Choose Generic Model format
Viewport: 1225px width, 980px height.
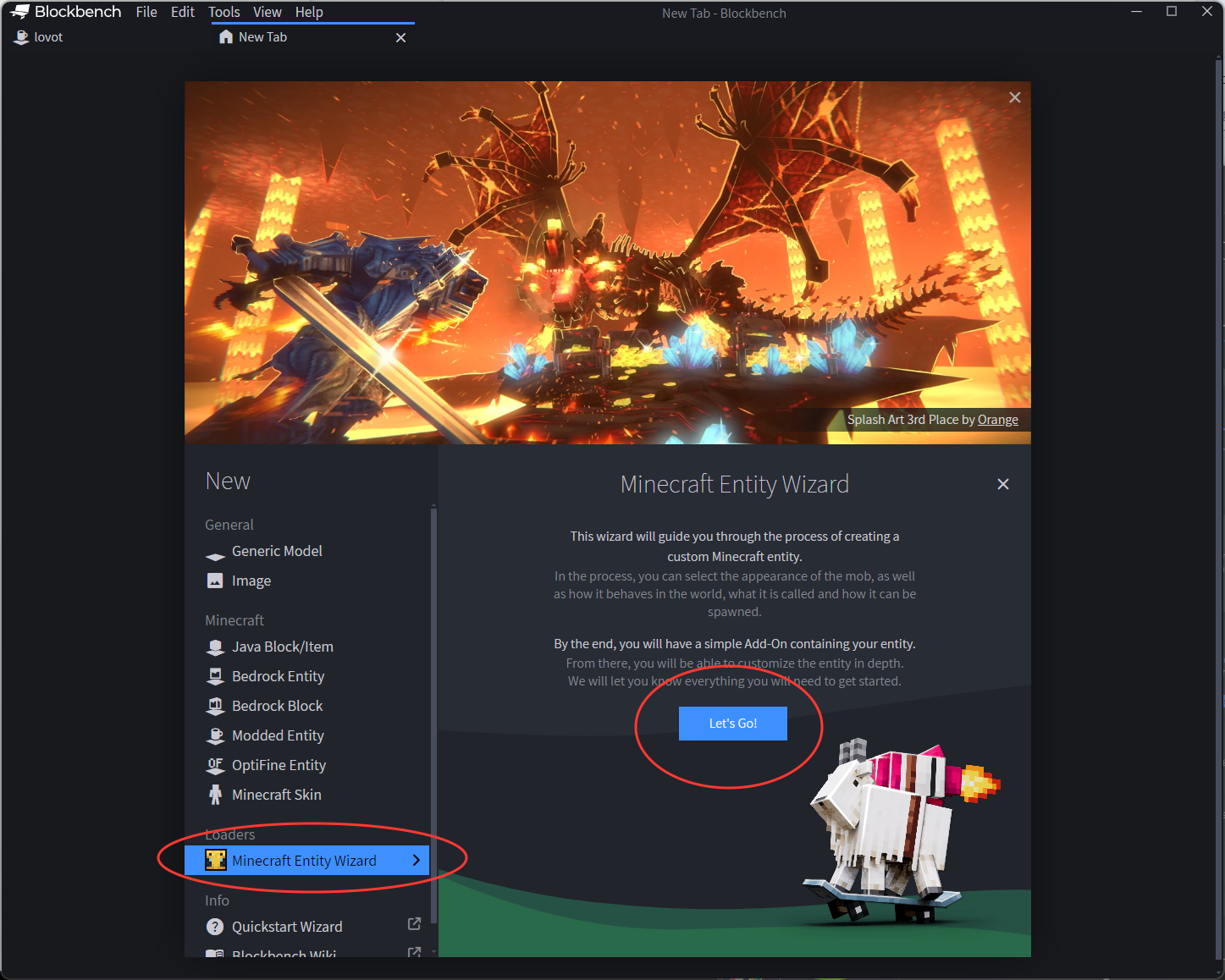(306, 551)
